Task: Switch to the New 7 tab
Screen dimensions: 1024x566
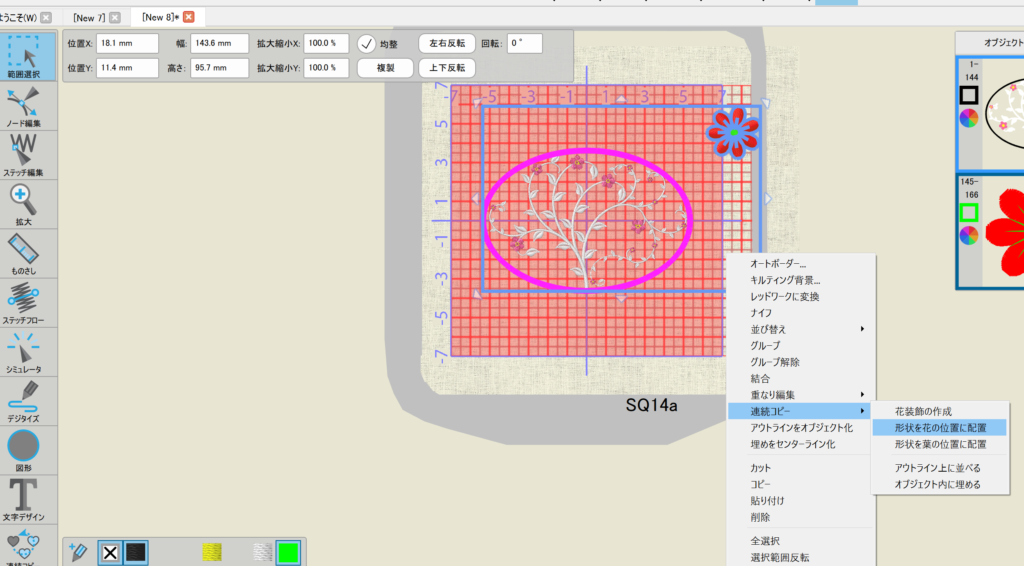Action: click(x=89, y=18)
